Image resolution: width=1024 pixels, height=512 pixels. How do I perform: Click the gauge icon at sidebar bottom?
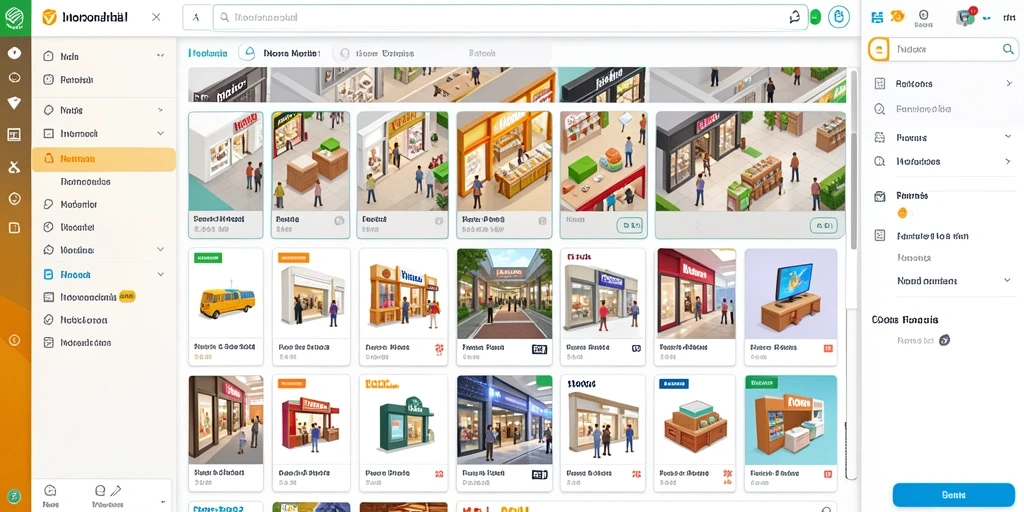point(50,490)
